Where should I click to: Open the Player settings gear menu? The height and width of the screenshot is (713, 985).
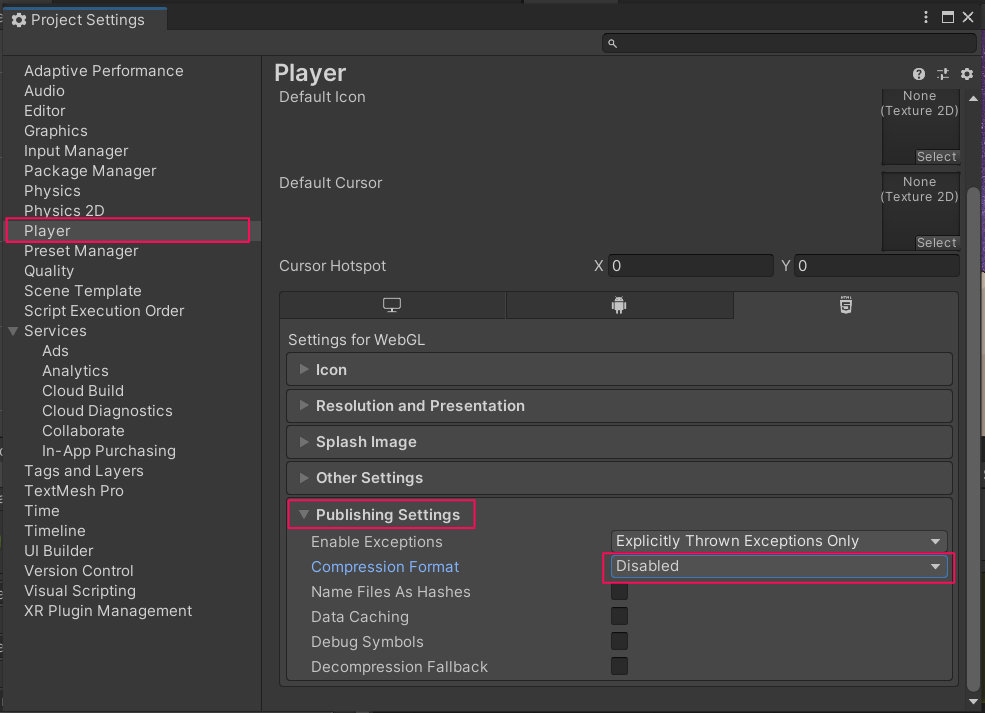click(967, 74)
